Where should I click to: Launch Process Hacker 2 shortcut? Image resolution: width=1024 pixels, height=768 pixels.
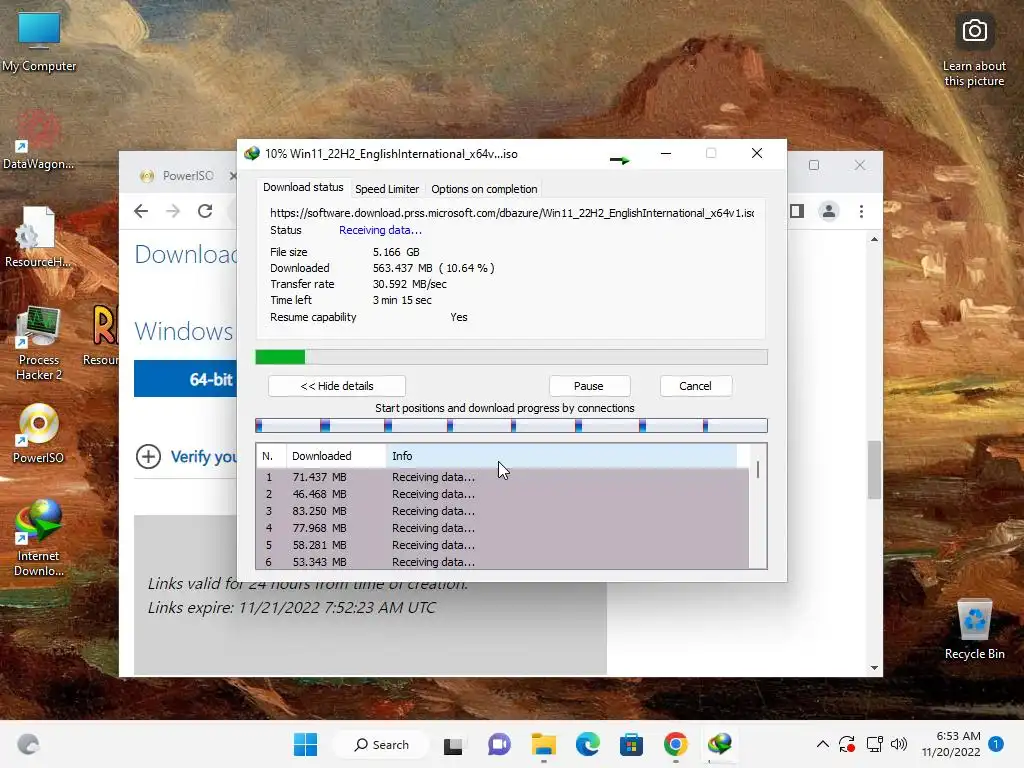point(39,342)
